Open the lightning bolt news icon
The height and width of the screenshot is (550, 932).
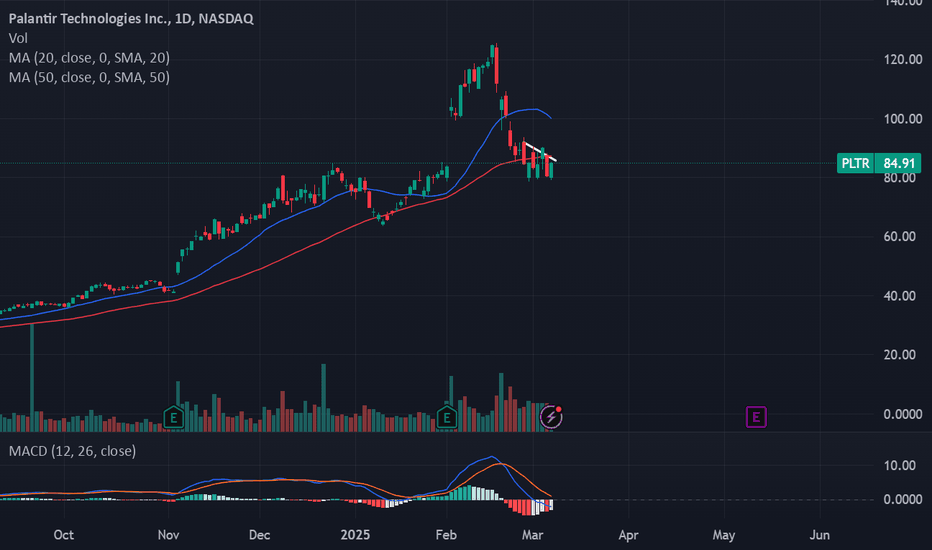click(551, 417)
